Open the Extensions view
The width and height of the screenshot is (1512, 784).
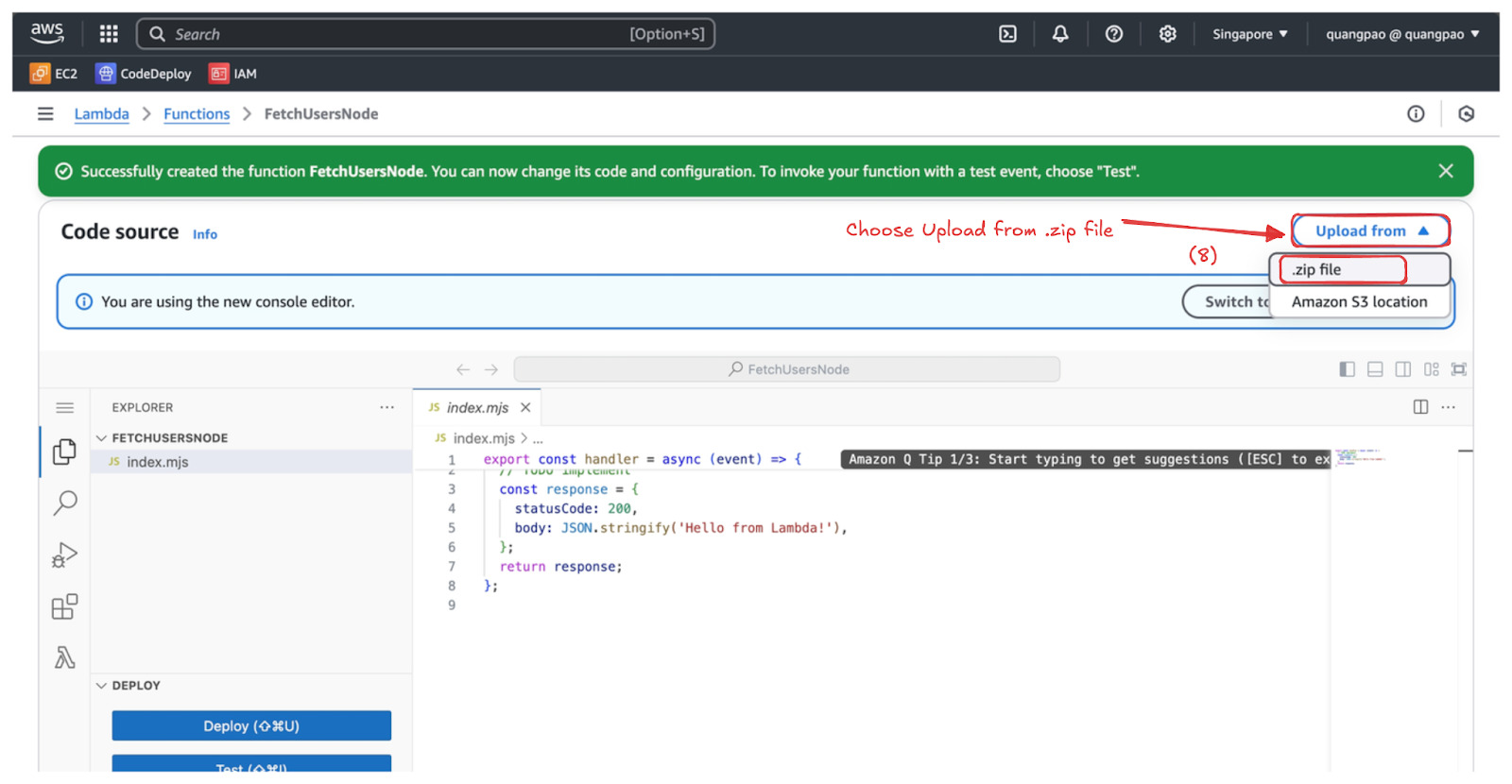(64, 606)
